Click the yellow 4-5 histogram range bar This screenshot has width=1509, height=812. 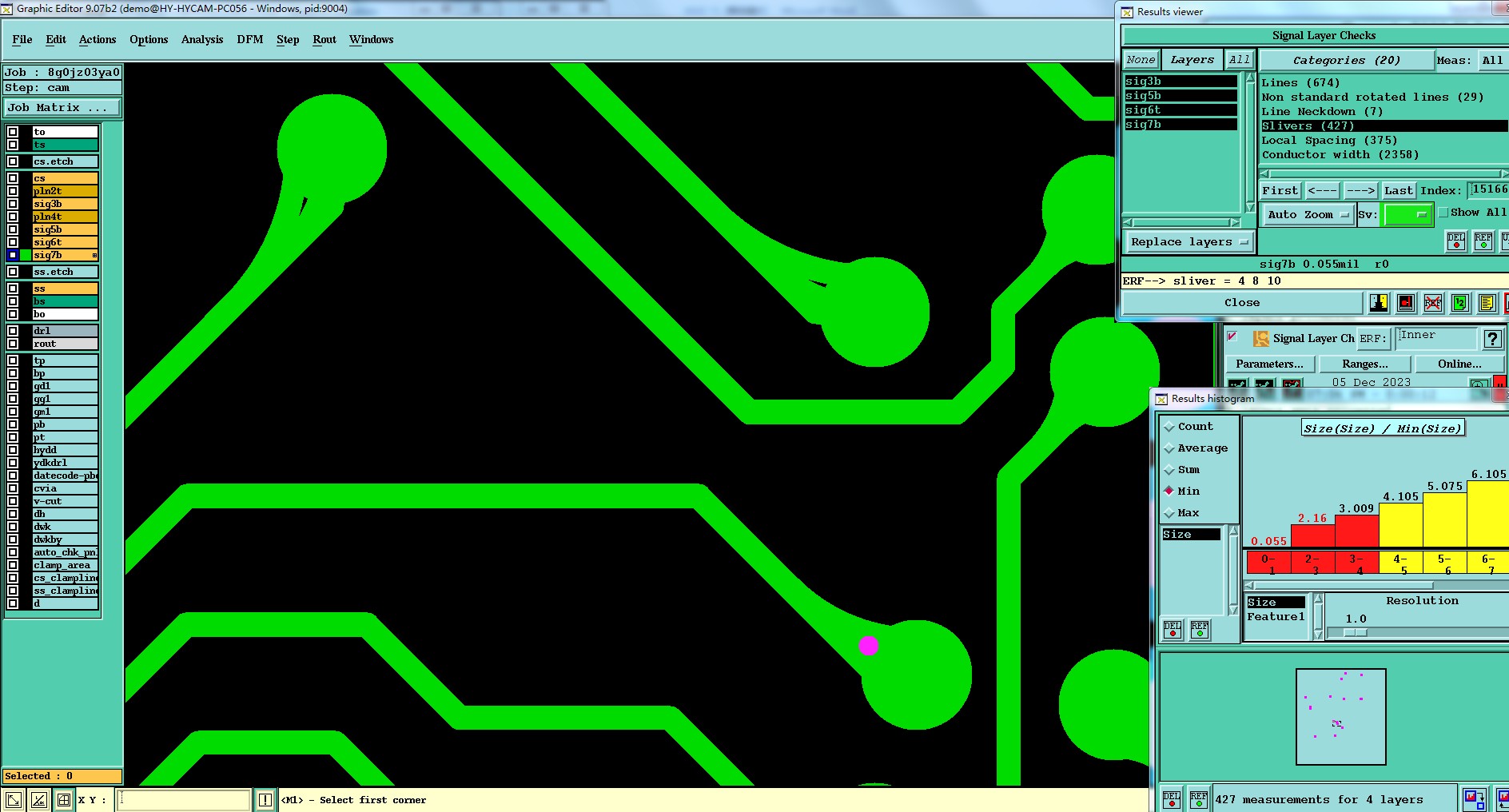pyautogui.click(x=1401, y=563)
